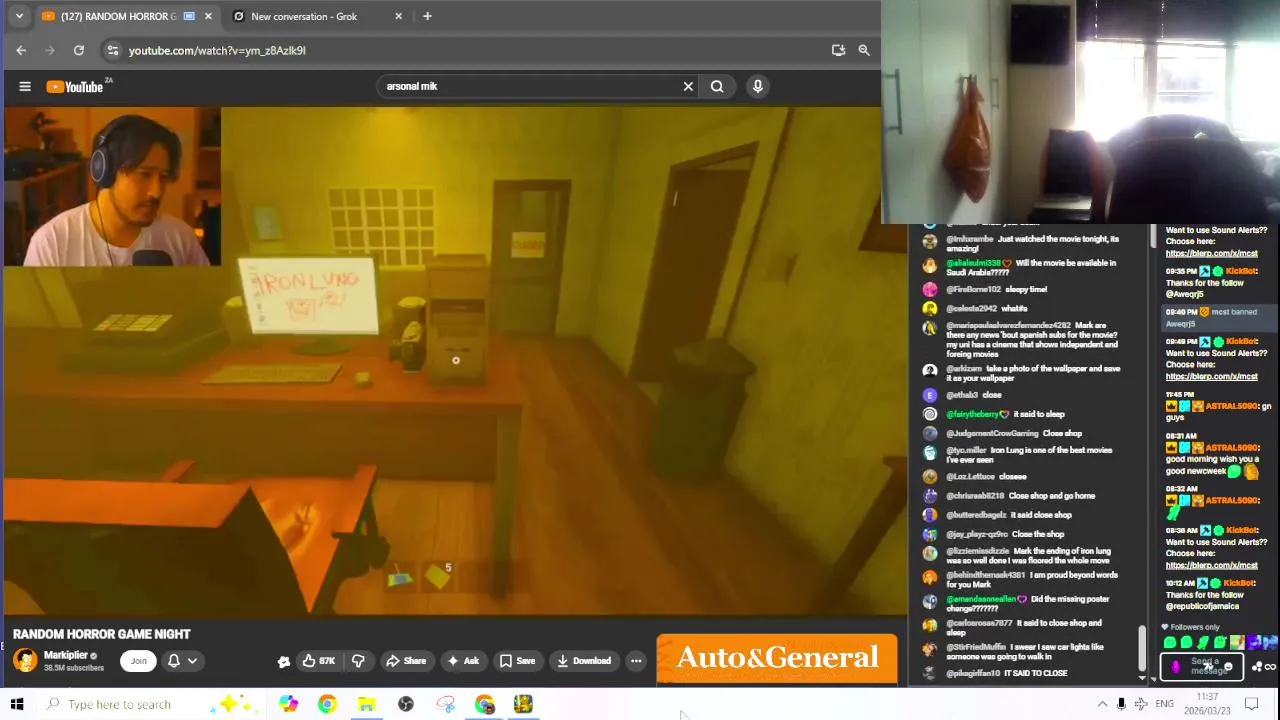Open Markiplier's channel avatar

pyautogui.click(x=25, y=660)
